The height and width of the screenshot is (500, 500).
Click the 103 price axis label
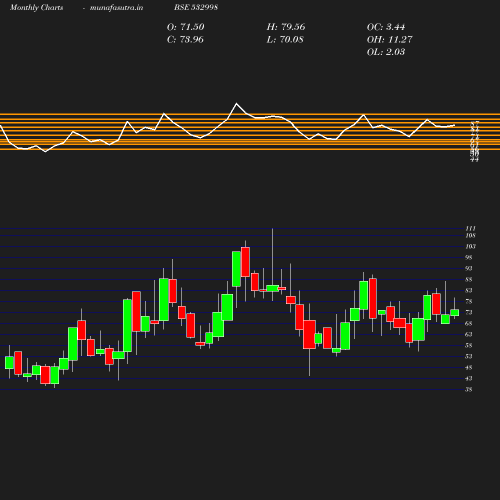470,247
